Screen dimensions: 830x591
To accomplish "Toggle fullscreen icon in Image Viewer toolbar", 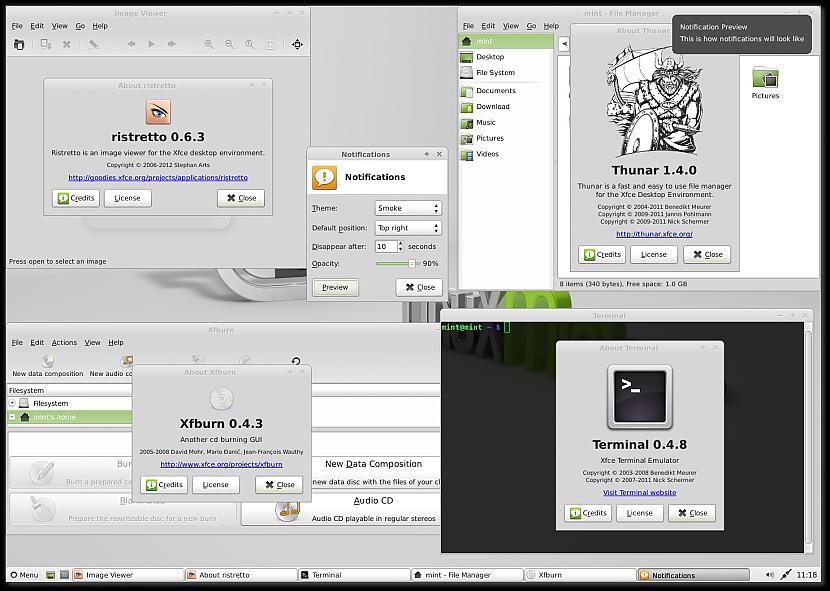I will tap(297, 44).
